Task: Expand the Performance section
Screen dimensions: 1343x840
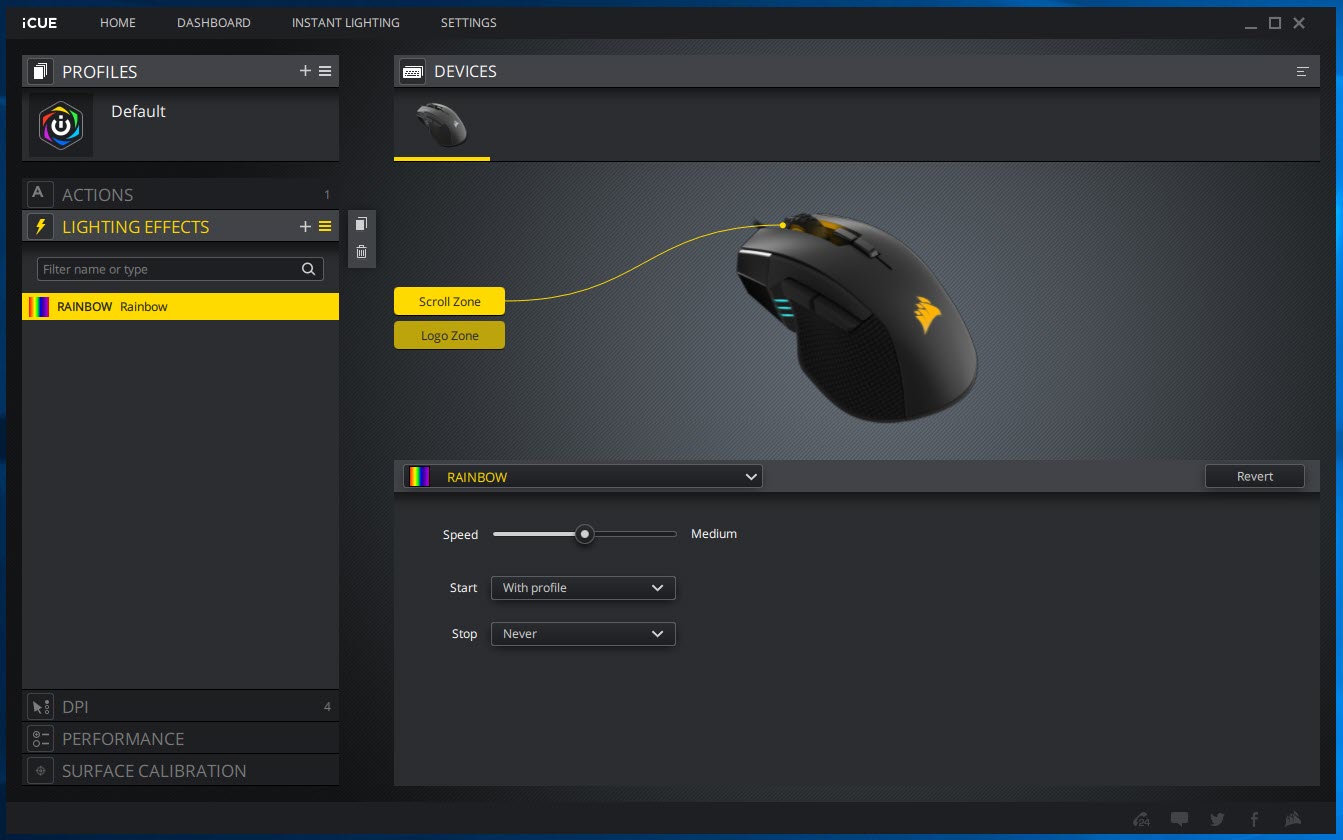Action: tap(180, 738)
